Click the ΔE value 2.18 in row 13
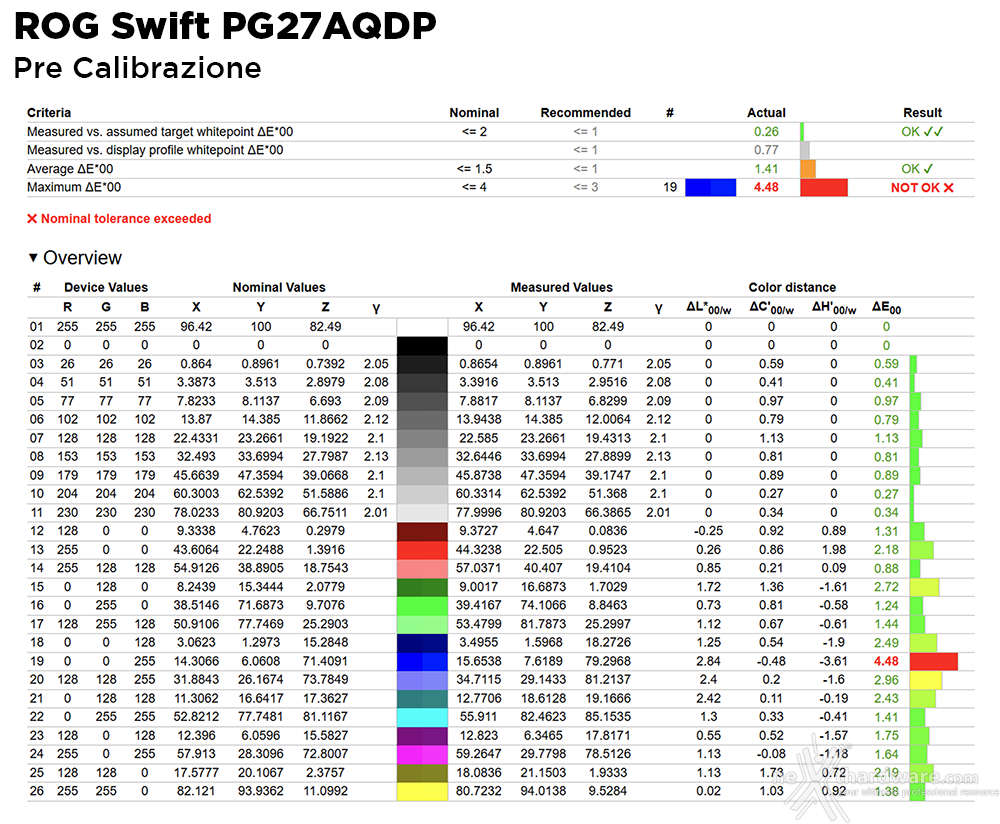This screenshot has height=824, width=1000. click(886, 550)
